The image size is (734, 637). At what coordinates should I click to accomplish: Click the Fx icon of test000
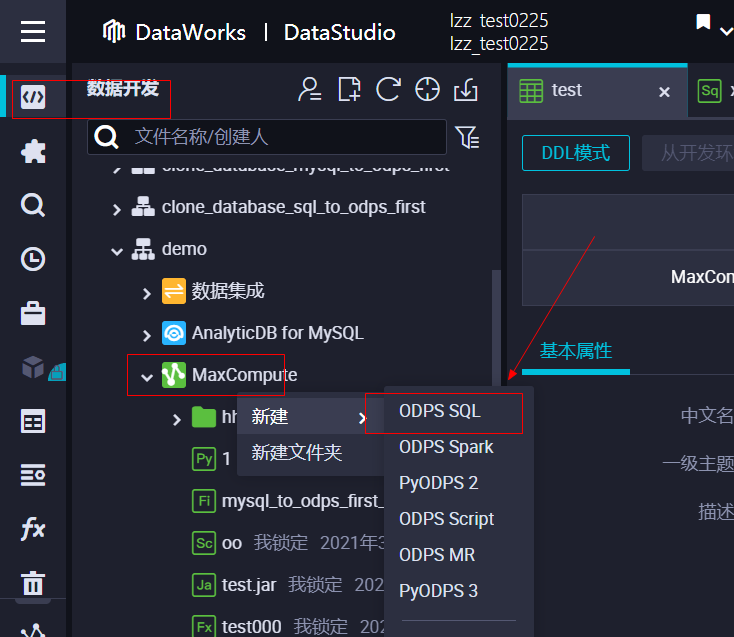pyautogui.click(x=204, y=626)
